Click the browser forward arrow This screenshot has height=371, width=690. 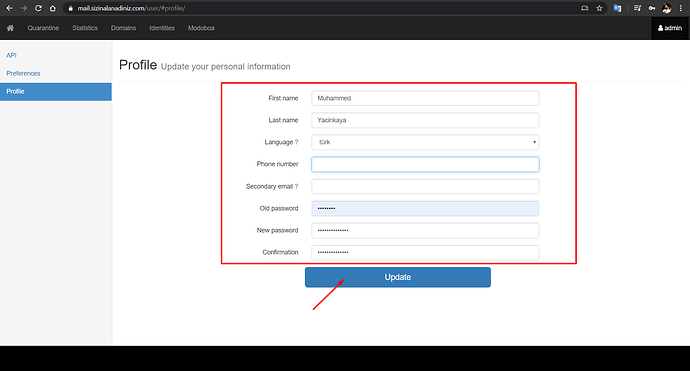(24, 8)
